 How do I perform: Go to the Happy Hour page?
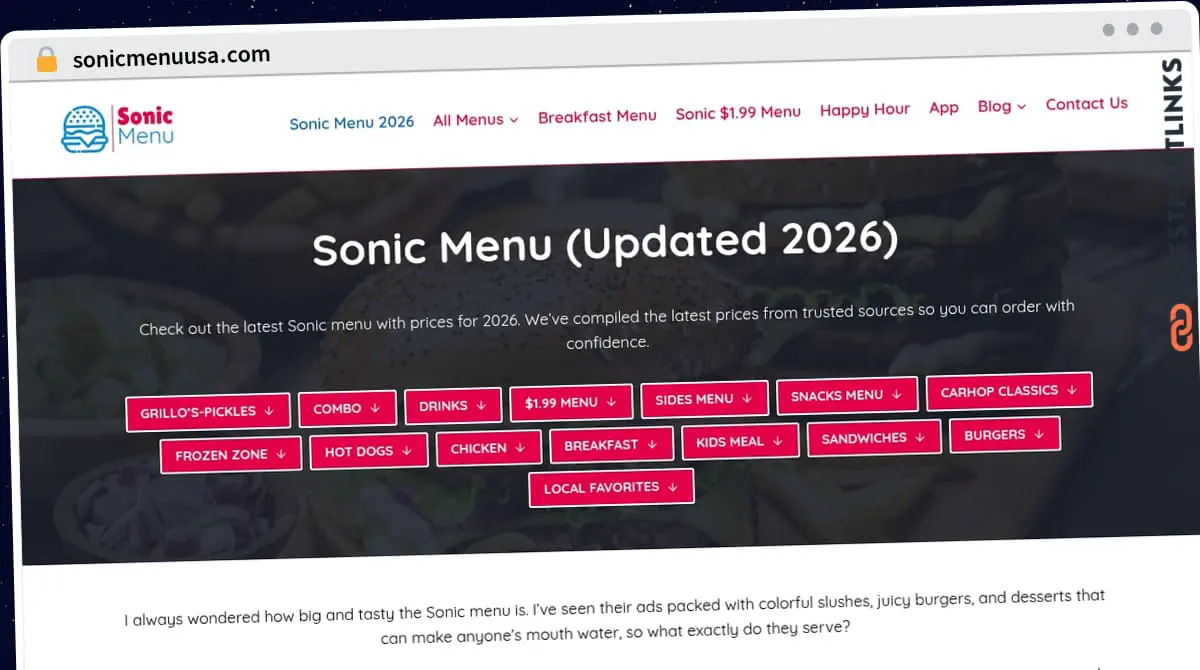pyautogui.click(x=865, y=109)
